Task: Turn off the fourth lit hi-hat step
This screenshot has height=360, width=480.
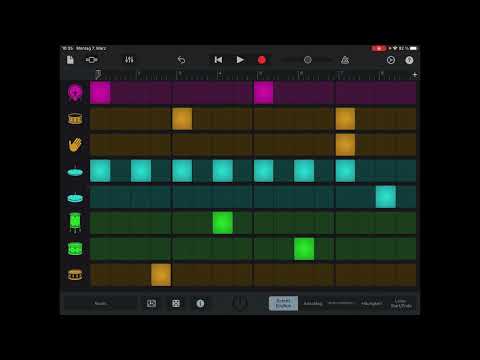Action: tap(223, 171)
